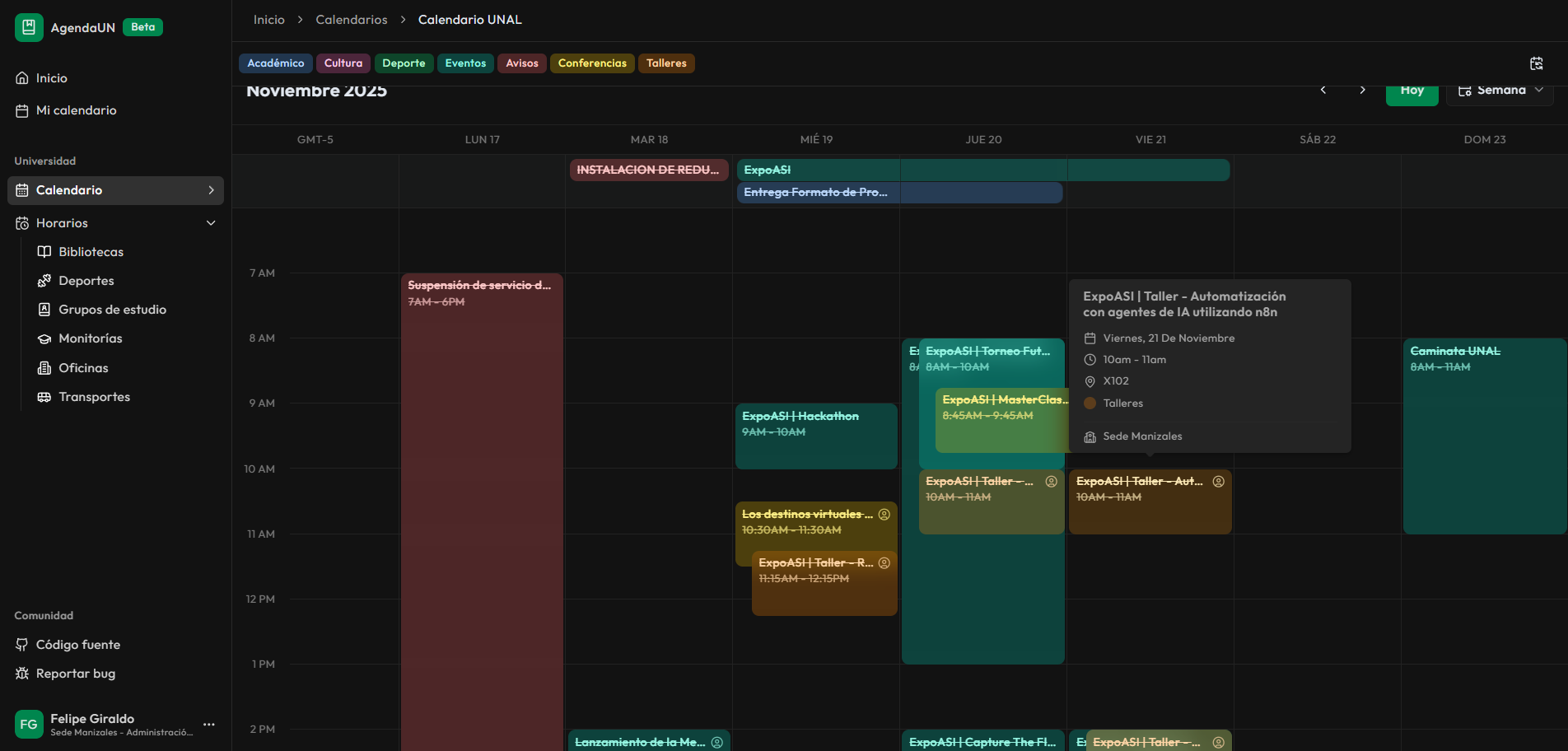This screenshot has height=751, width=1568.
Task: Open the Caminata UNAL event
Action: pyautogui.click(x=1485, y=436)
